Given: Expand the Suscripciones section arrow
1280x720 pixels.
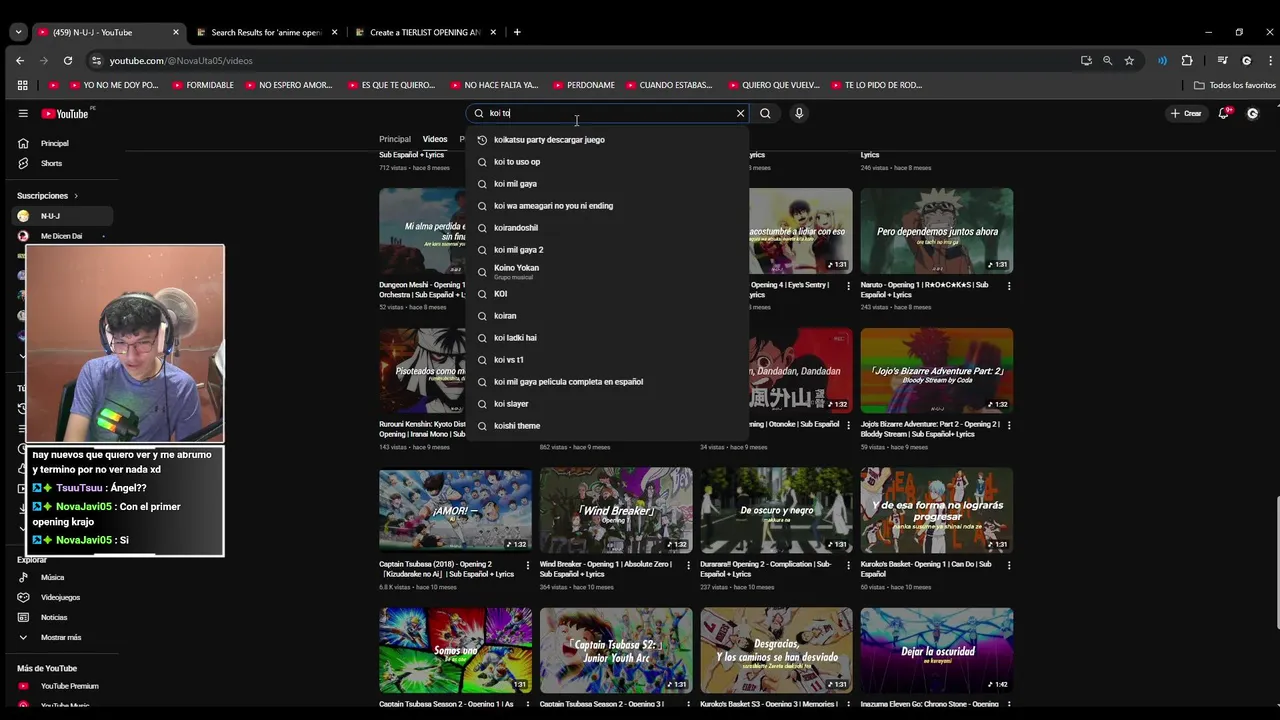Looking at the screenshot, I should [x=75, y=196].
